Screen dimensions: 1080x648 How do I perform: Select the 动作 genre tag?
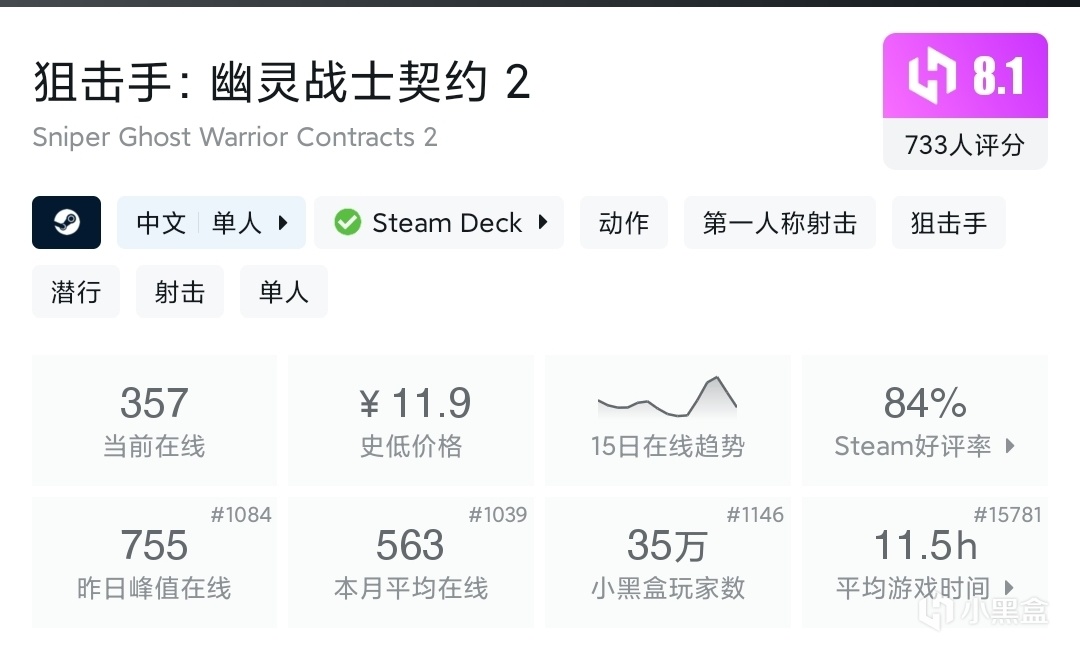point(624,222)
